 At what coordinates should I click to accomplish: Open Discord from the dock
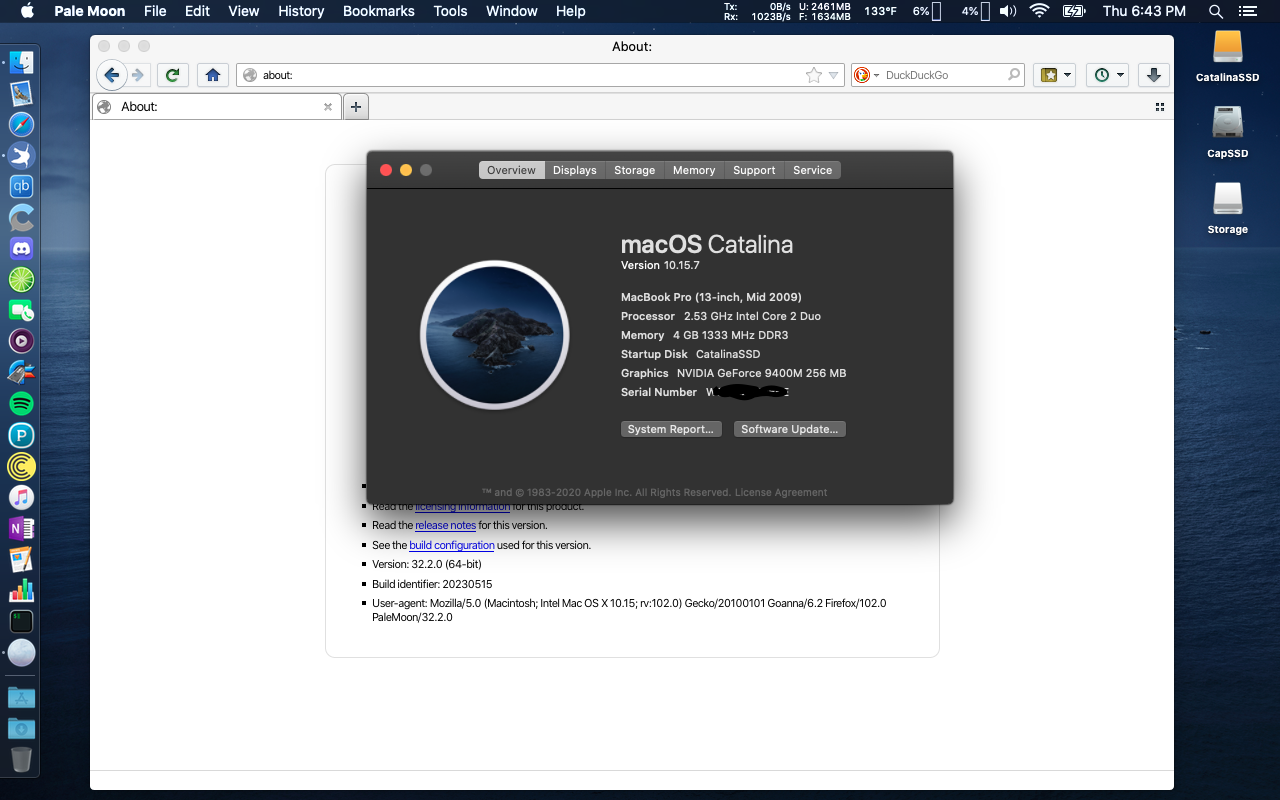click(21, 248)
